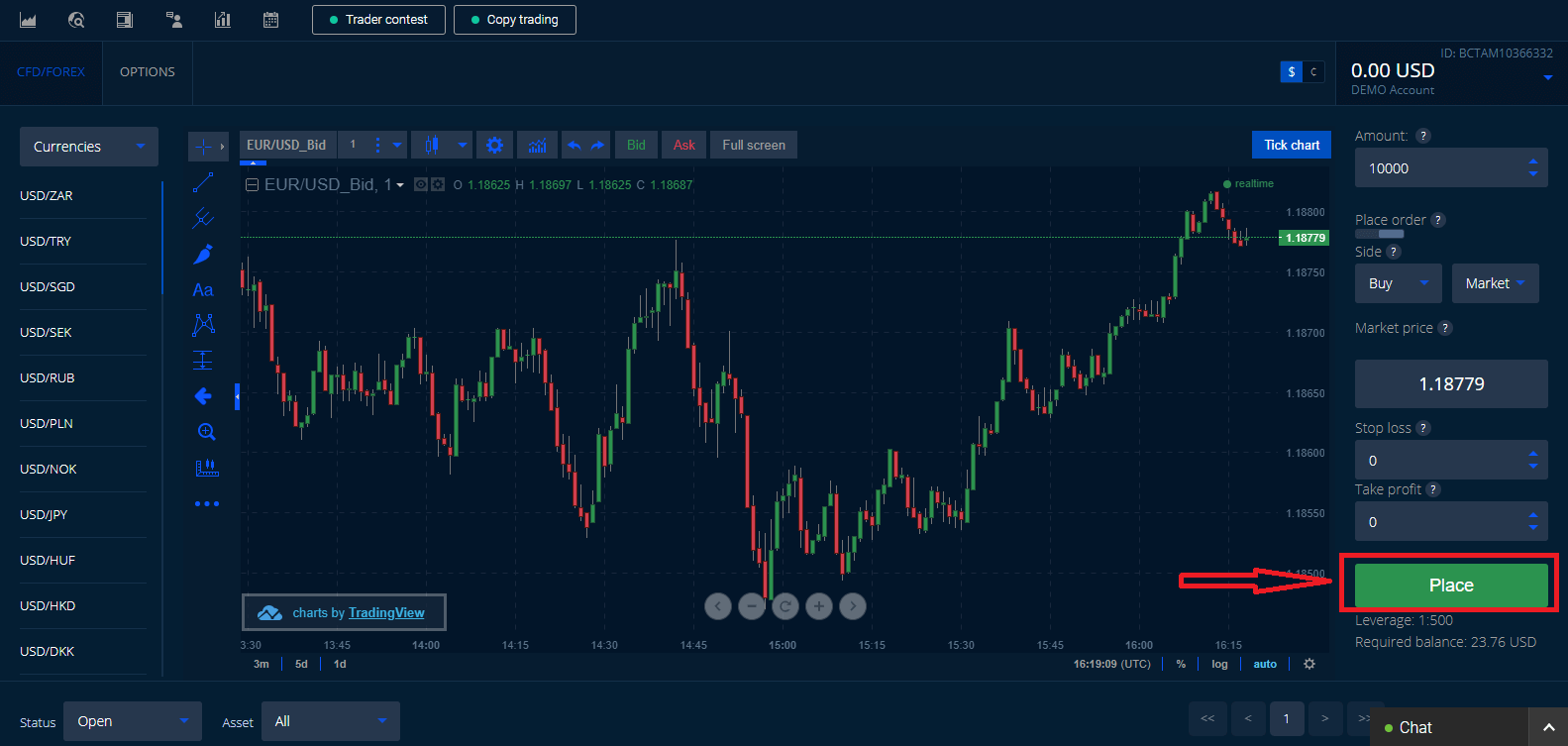
Task: Undo last chart action
Action: (575, 146)
